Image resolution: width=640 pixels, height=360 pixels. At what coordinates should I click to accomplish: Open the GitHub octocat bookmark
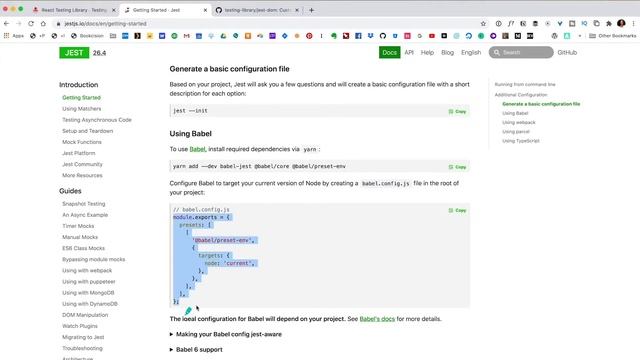click(x=382, y=36)
